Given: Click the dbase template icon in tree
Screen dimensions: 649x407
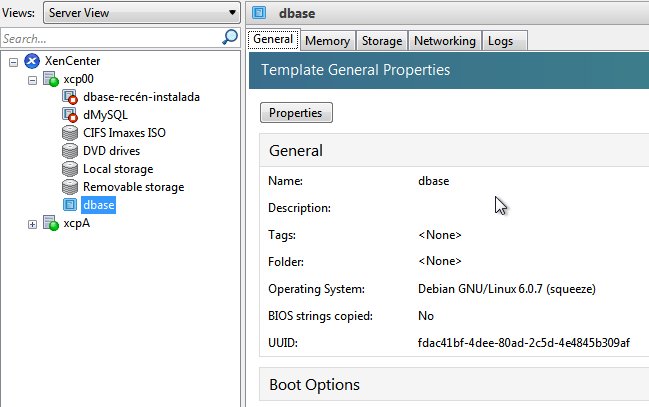Looking at the screenshot, I should (x=70, y=205).
